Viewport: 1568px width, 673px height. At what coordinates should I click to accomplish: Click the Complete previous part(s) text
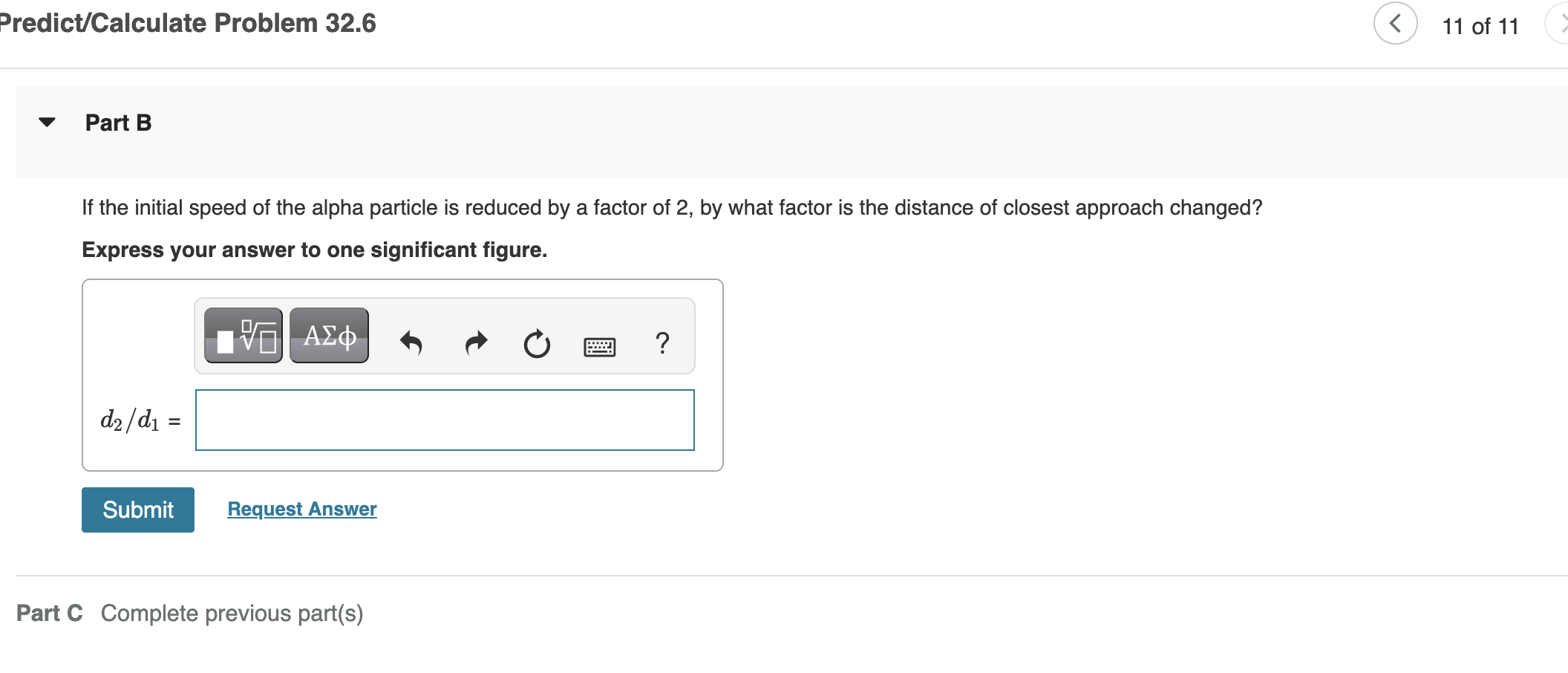(232, 613)
